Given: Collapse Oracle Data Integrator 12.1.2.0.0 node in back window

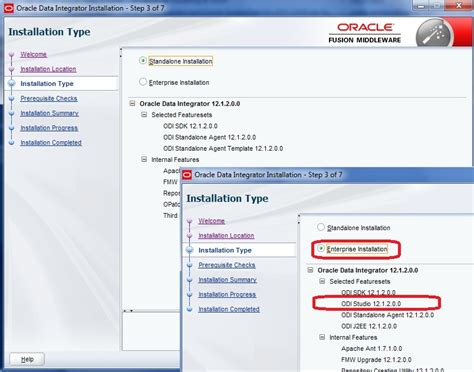Looking at the screenshot, I should (132, 103).
